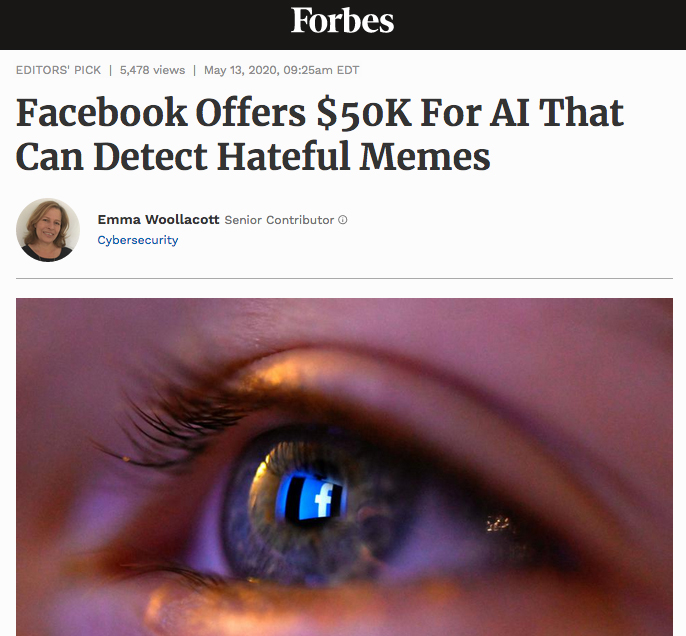
Task: Select the EDITORS' PICK label
Action: click(x=58, y=70)
